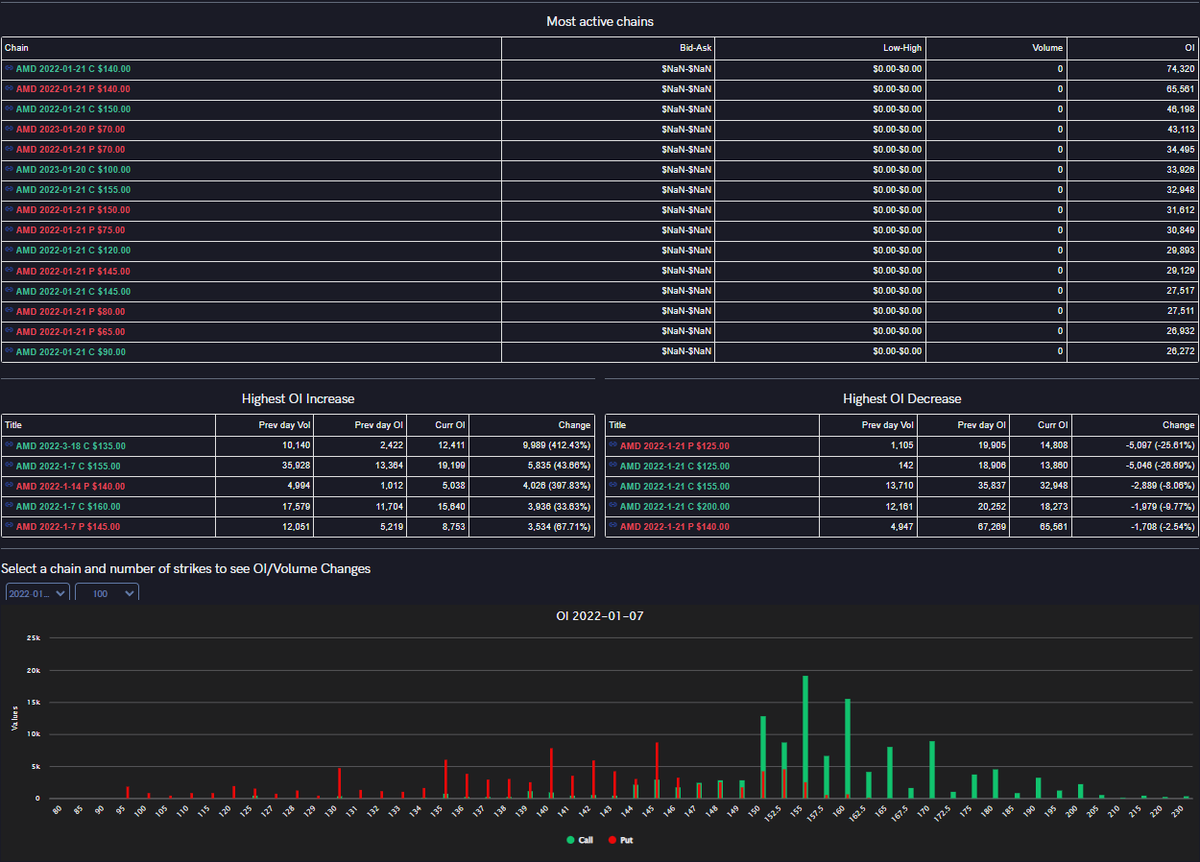The image size is (1200, 862).
Task: Click link icon beside AMD 2022-01-21 C $140.00
Action: click(9, 69)
